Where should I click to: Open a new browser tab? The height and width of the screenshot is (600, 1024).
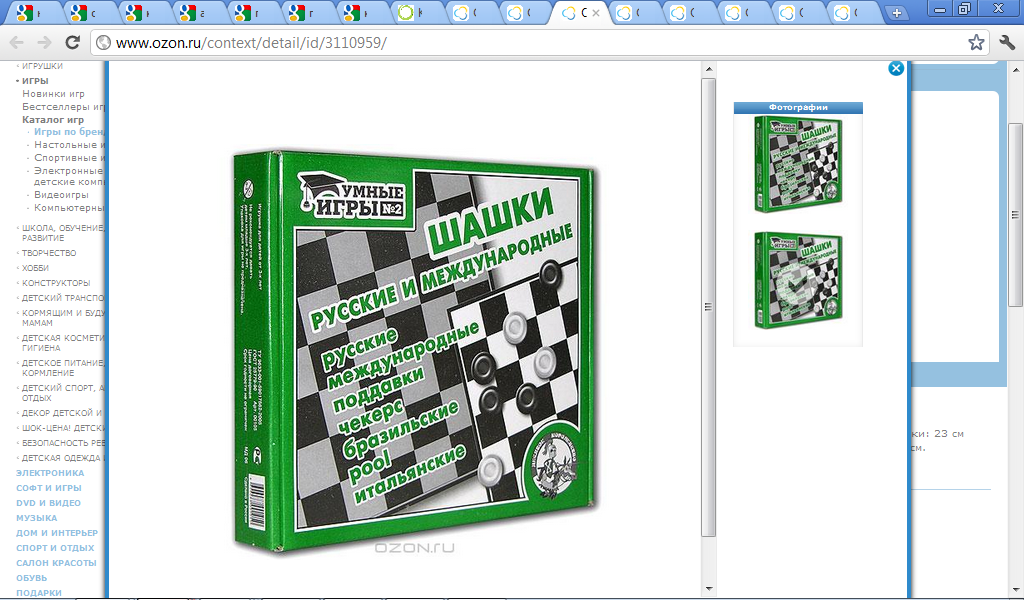[x=897, y=12]
